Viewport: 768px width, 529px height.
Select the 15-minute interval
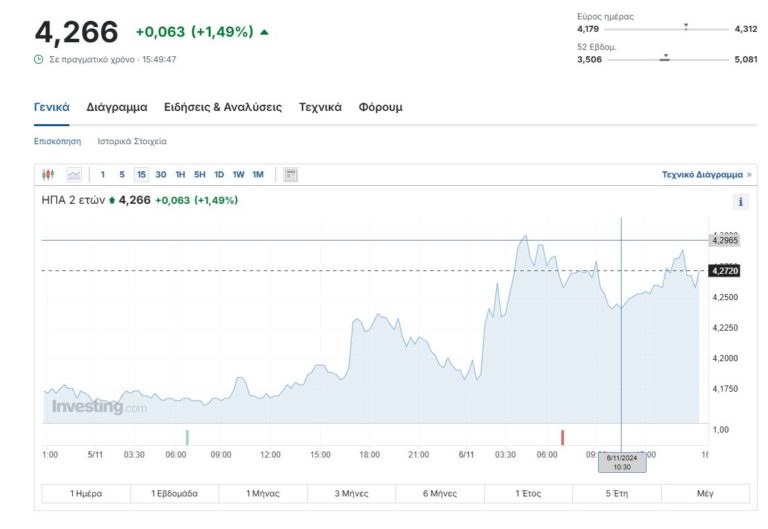point(141,174)
